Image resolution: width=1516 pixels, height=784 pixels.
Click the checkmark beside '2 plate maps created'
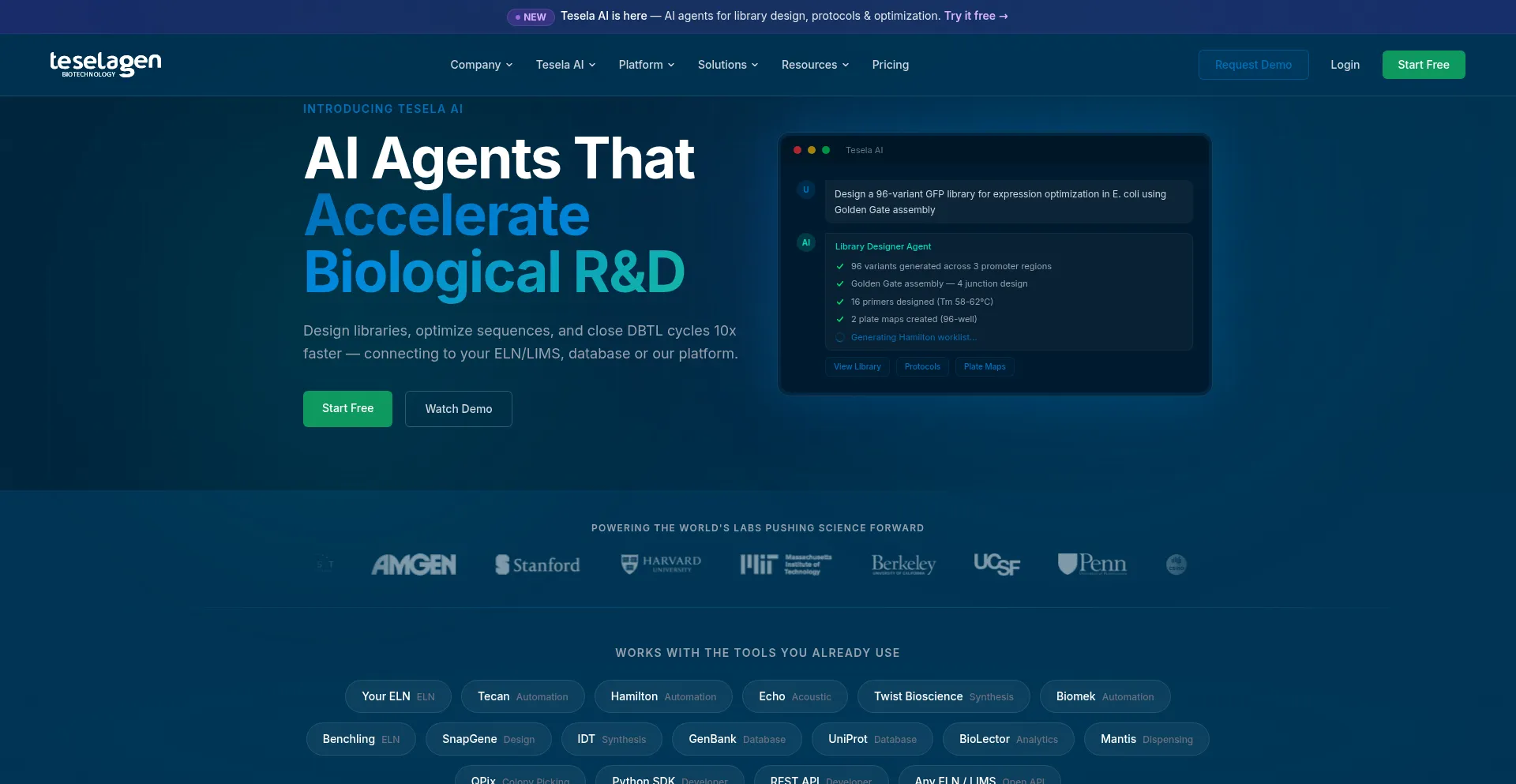[840, 319]
